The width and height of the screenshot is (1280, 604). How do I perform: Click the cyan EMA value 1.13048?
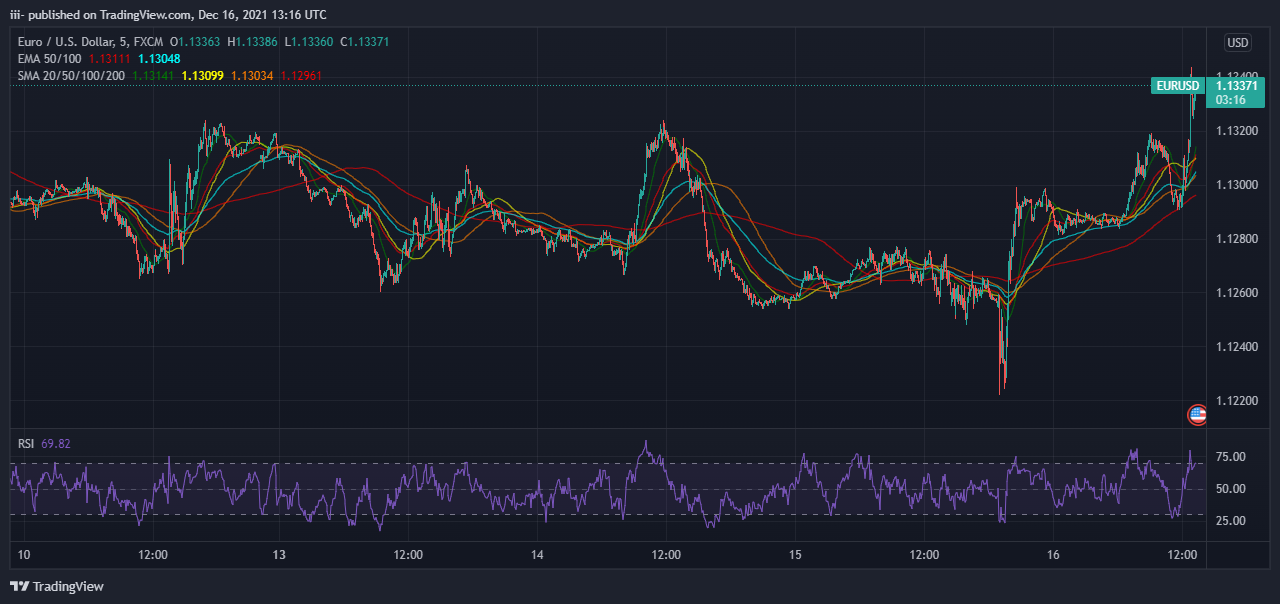pos(159,59)
